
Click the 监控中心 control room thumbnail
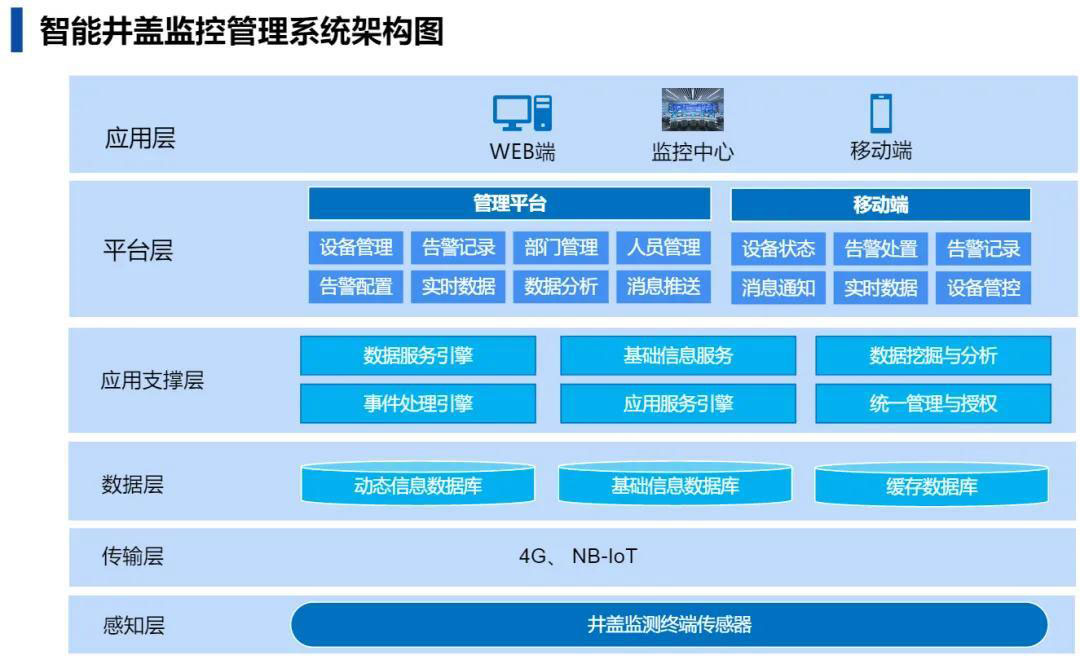tap(692, 110)
